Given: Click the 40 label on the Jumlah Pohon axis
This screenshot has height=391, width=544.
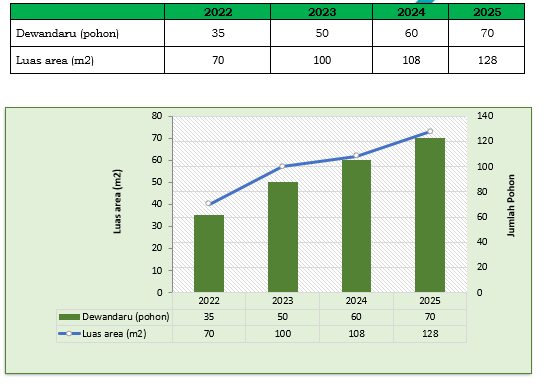Looking at the screenshot, I should point(482,242).
